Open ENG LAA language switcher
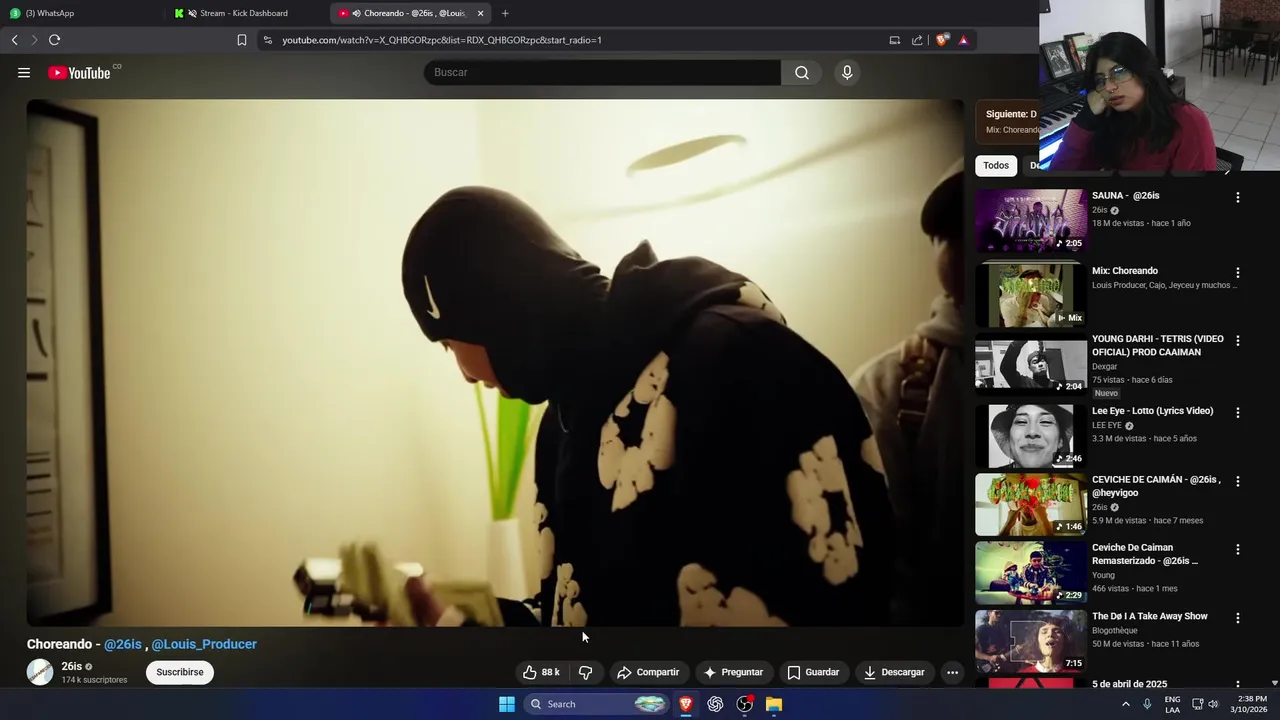1280x720 pixels. [x=1172, y=704]
